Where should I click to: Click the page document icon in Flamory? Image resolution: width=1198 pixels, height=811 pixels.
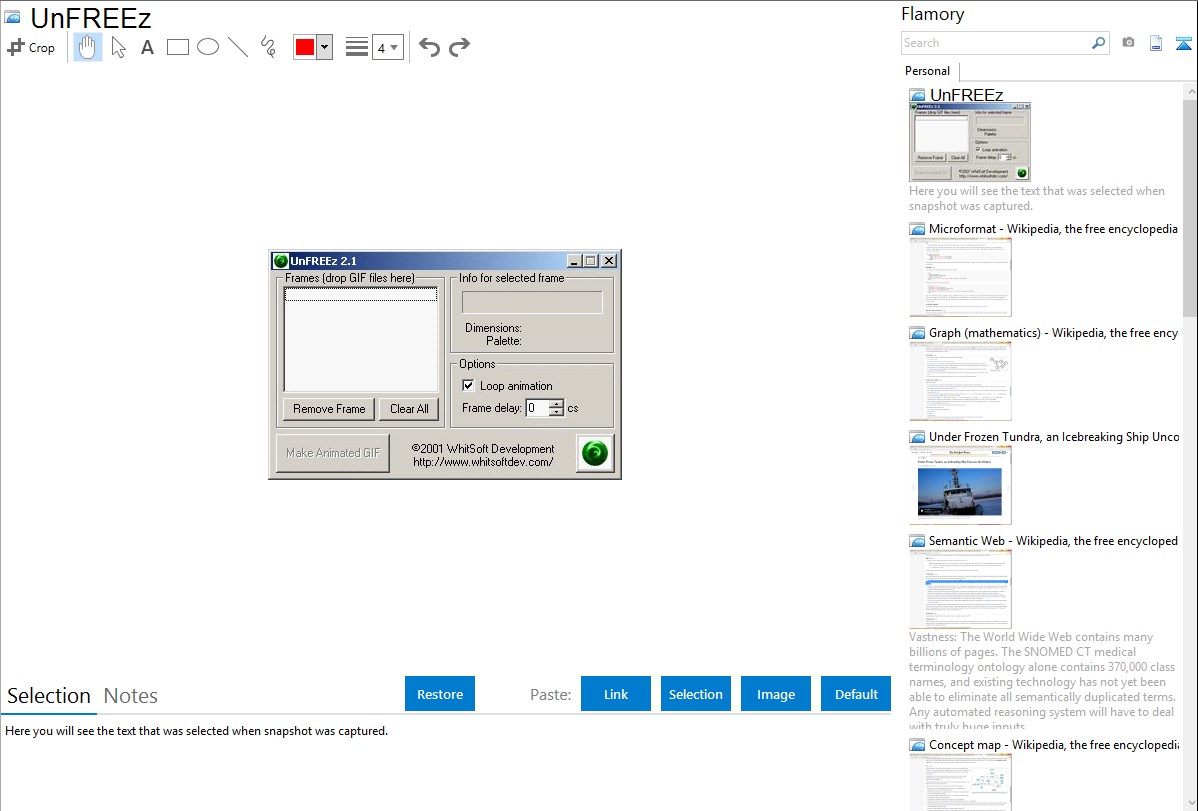tap(1156, 43)
